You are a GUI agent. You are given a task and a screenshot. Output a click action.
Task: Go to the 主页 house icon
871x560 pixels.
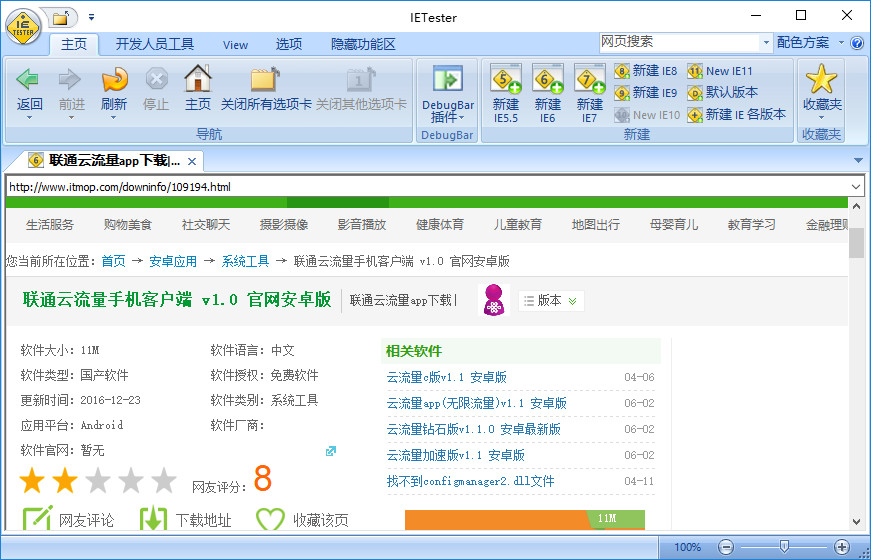[x=198, y=78]
